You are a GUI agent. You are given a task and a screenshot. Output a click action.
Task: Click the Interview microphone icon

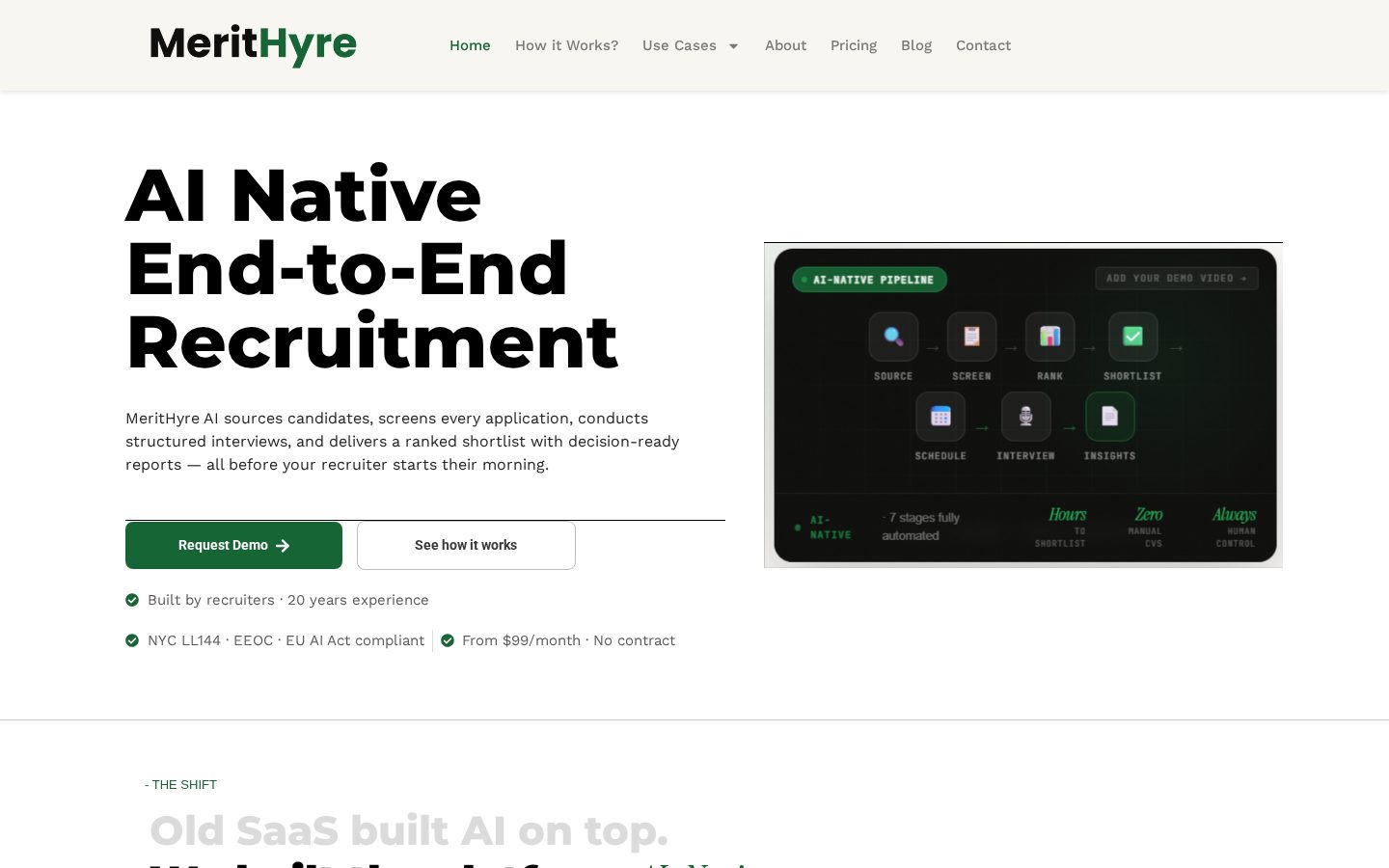pos(1025,417)
